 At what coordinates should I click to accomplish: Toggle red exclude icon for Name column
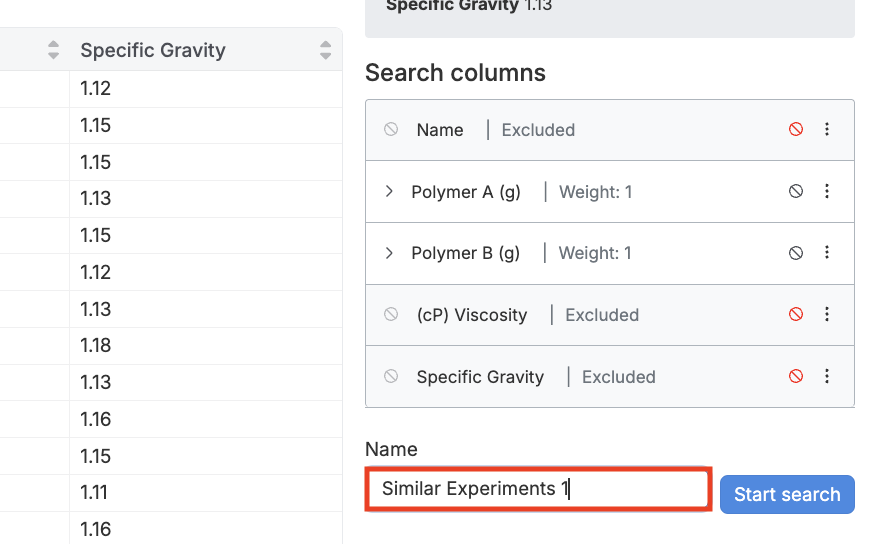[x=796, y=130]
